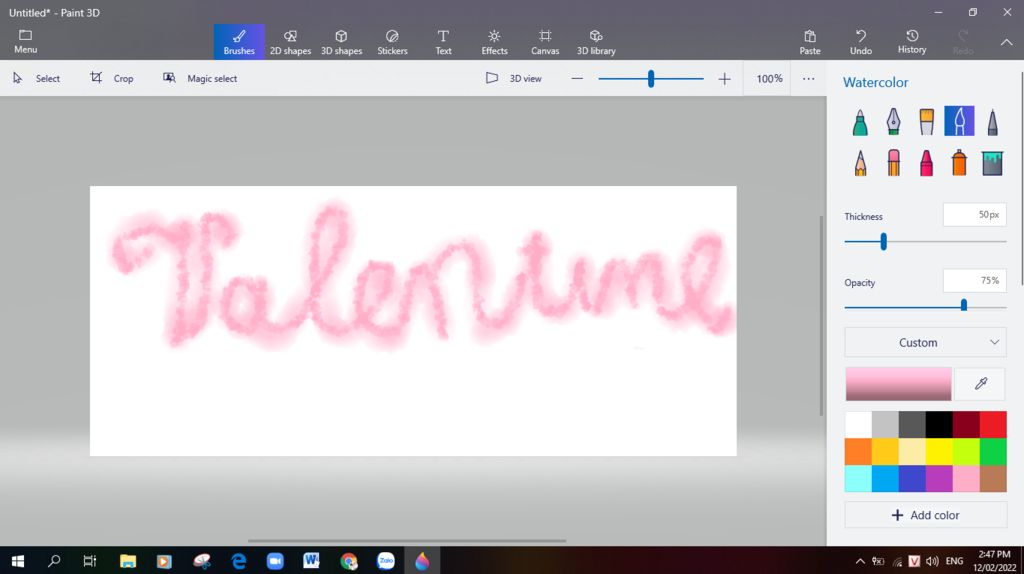Click the 100% zoom value box
The width and height of the screenshot is (1024, 574).
[x=769, y=78]
